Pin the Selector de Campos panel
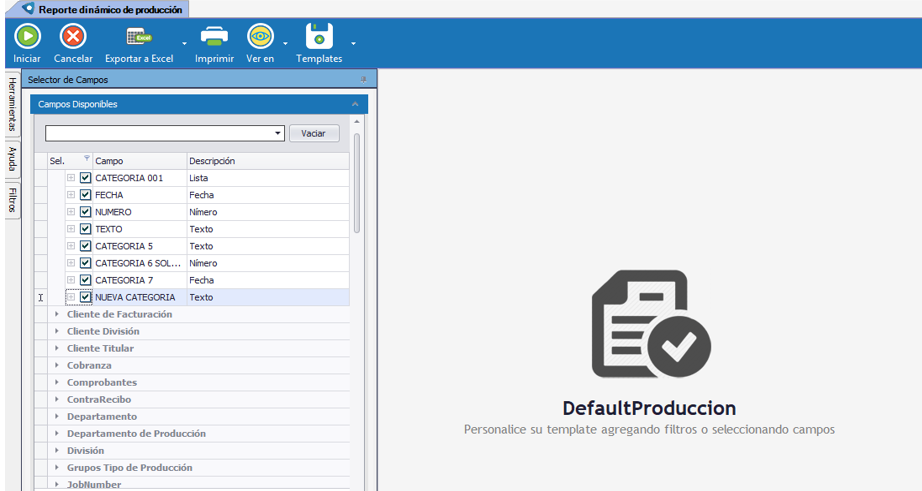Screen dimensions: 922x491 click(x=364, y=80)
